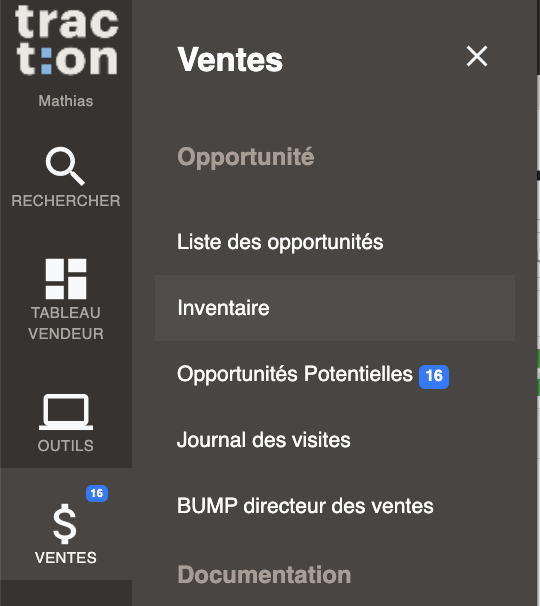Screen dimensions: 540x606
Task: Click the RECHERCHER label in sidebar
Action: (x=66, y=201)
